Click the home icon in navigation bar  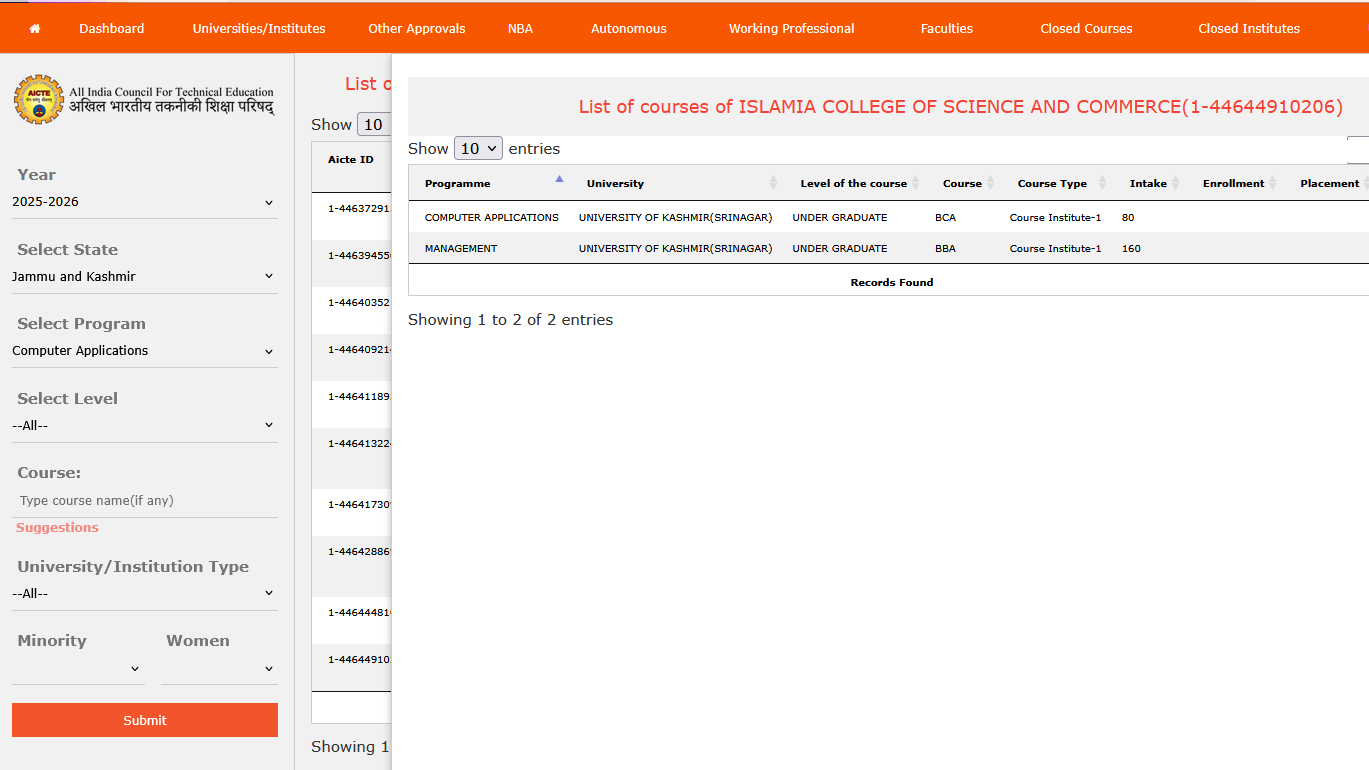pyautogui.click(x=35, y=29)
